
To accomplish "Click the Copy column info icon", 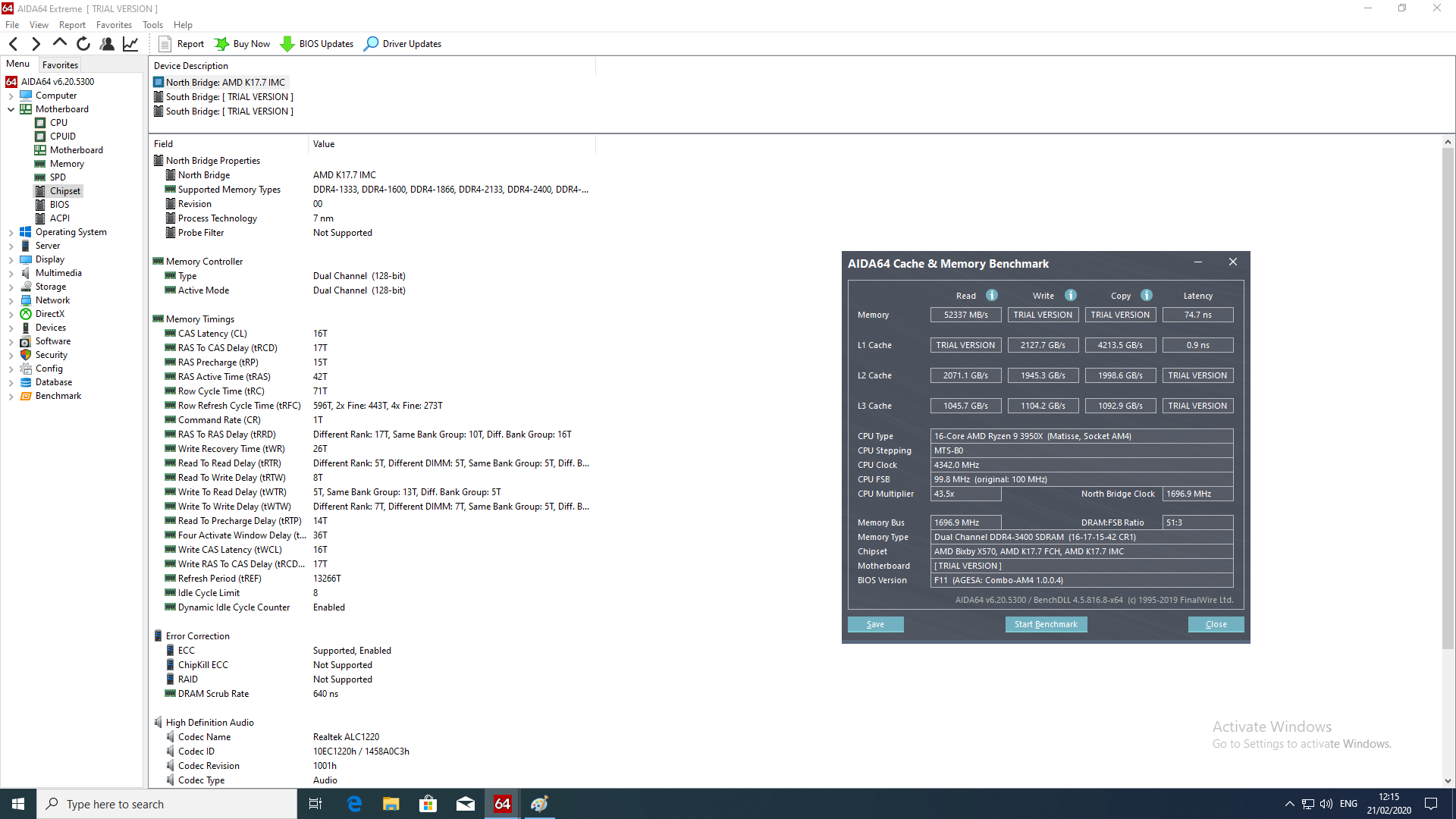I will pyautogui.click(x=1147, y=296).
